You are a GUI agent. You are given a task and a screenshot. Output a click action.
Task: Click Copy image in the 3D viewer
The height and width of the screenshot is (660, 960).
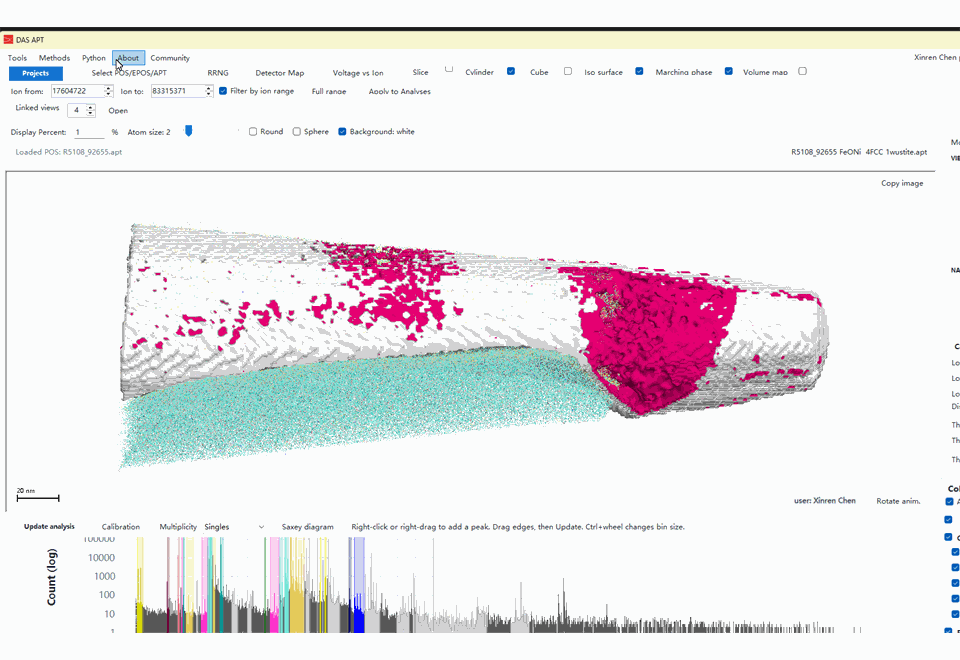point(902,183)
